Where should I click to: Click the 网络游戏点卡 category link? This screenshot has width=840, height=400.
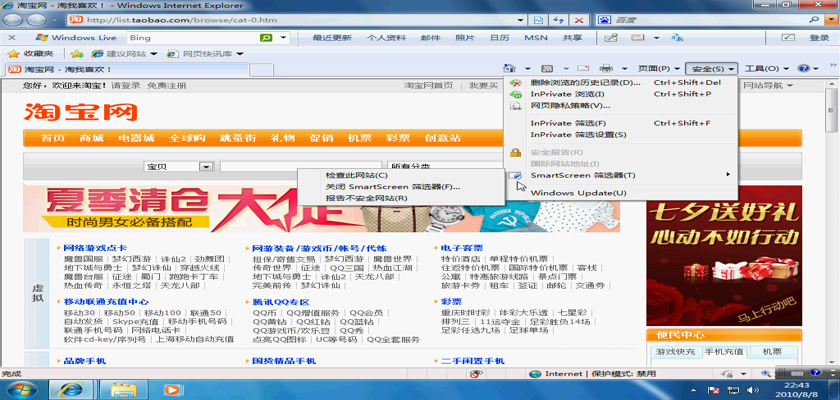95,247
